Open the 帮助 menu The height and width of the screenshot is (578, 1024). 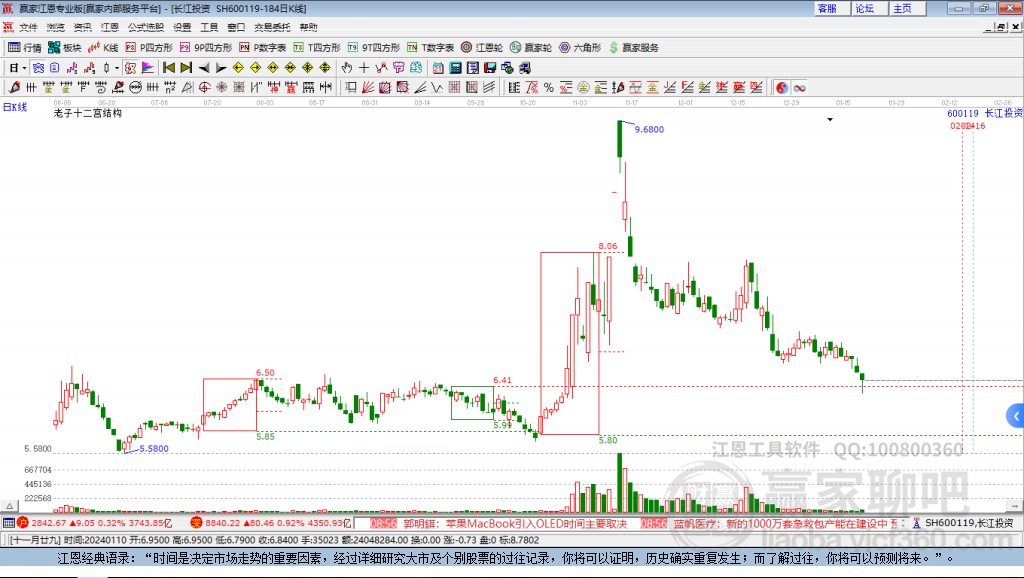pyautogui.click(x=308, y=27)
